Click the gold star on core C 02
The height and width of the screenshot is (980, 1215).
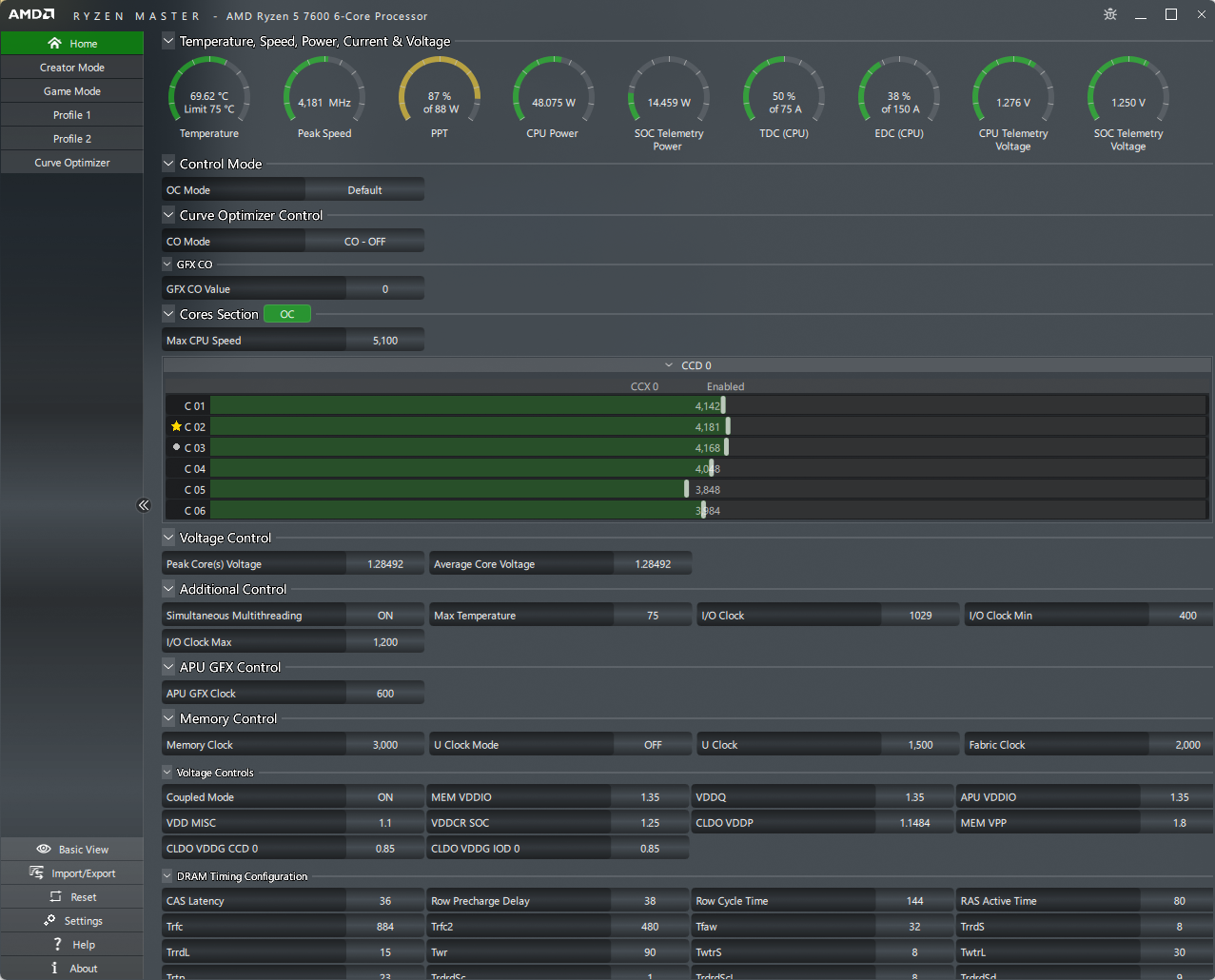point(176,426)
